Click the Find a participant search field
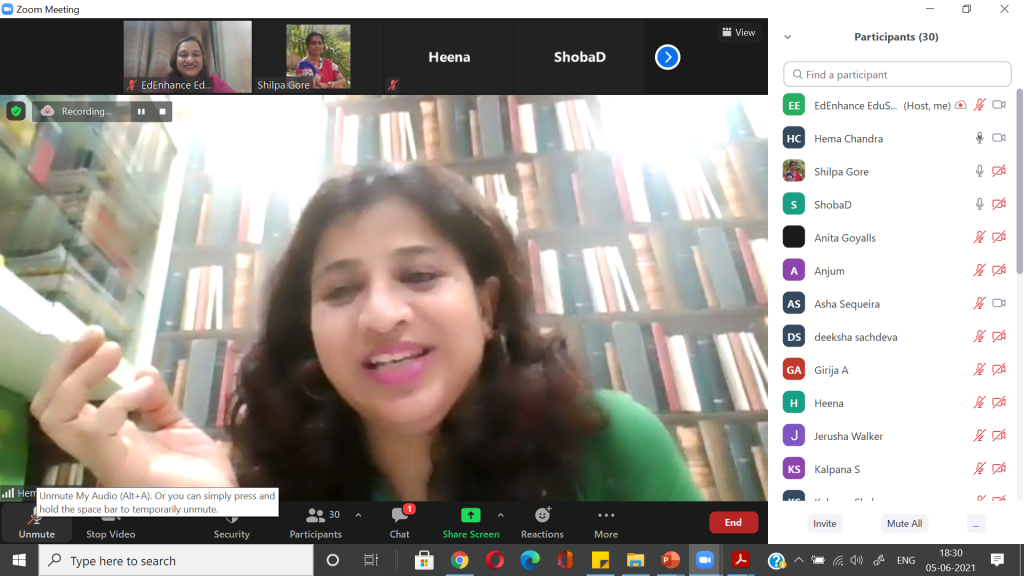Viewport: 1024px width, 576px height. [897, 74]
